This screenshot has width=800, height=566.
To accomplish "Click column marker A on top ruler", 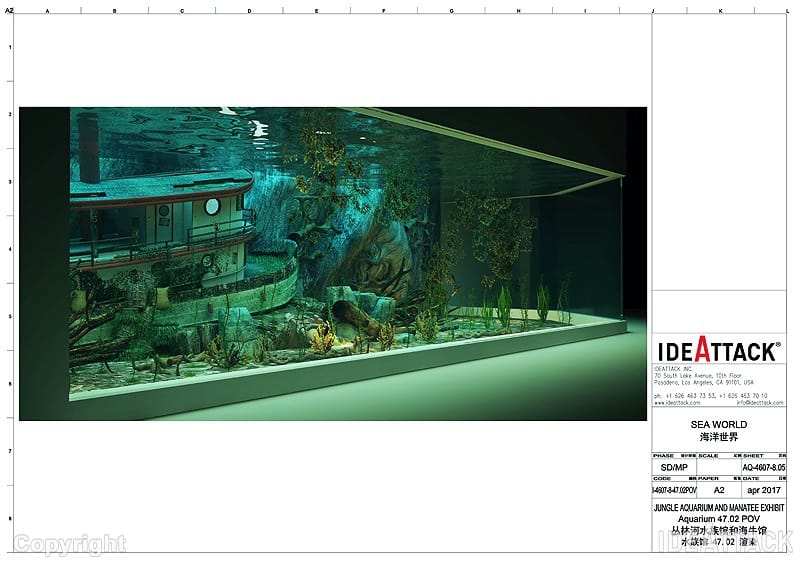I will coord(47,10).
